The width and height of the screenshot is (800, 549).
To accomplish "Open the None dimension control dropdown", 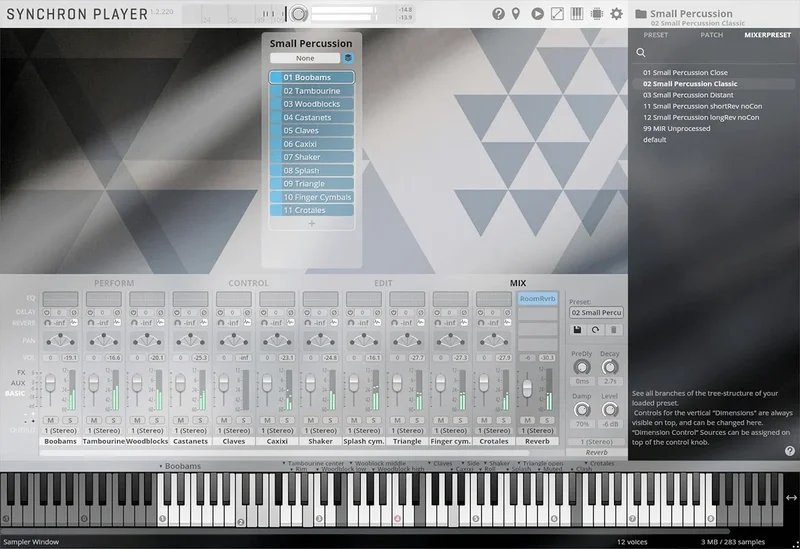I will click(x=305, y=58).
